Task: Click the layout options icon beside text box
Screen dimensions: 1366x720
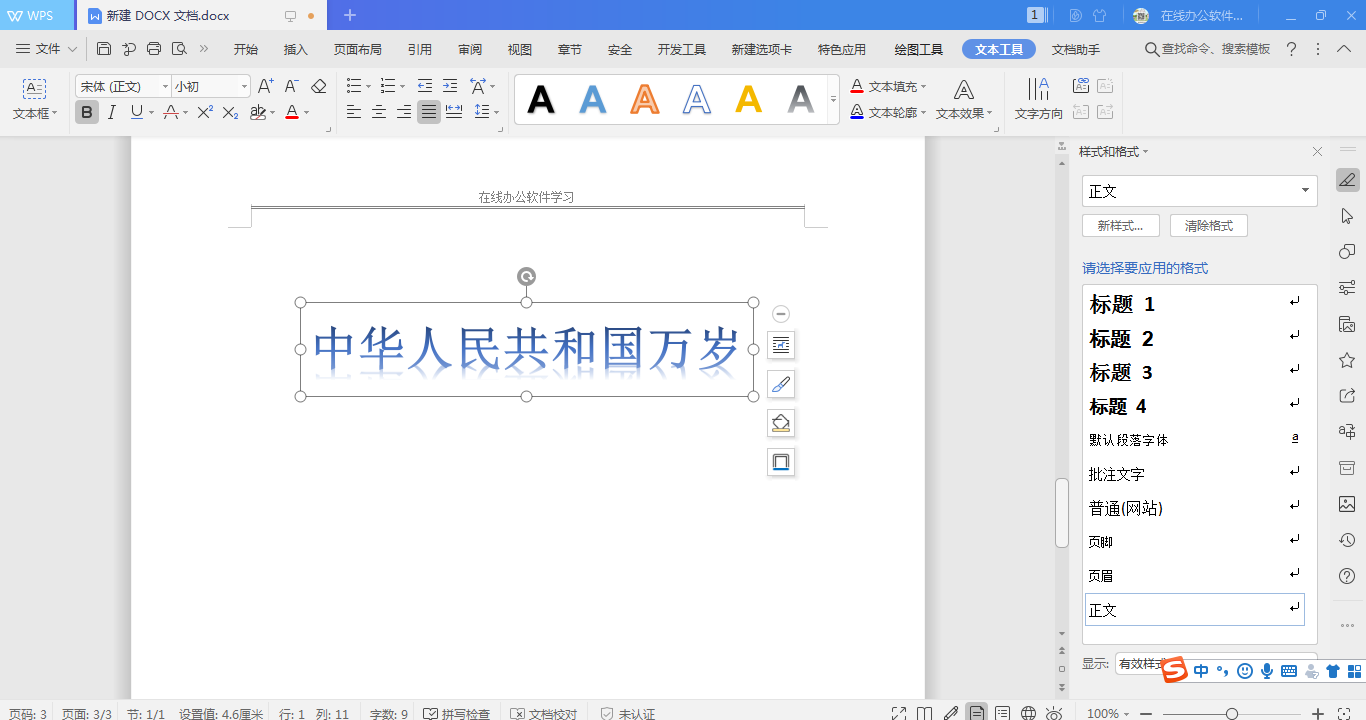Action: (781, 346)
